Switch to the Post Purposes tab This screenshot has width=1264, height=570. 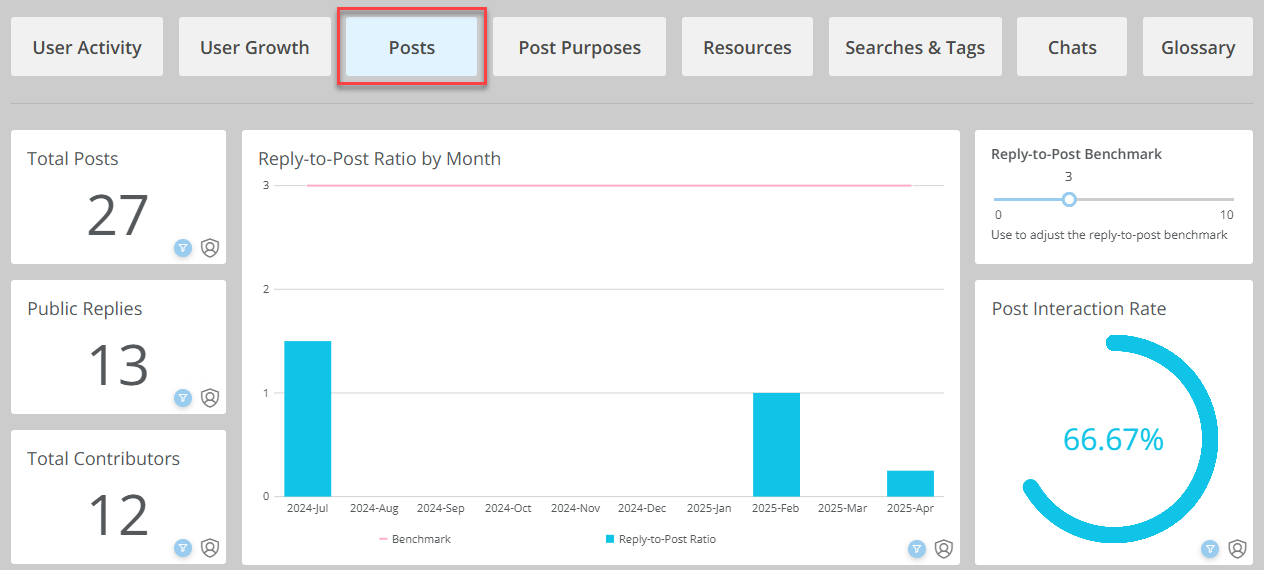[x=580, y=47]
